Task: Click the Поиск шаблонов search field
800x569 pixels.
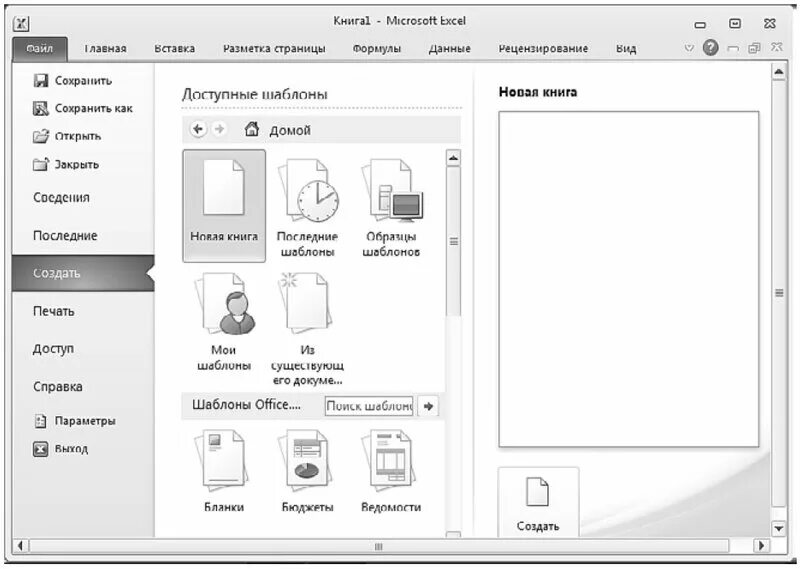Action: 369,406
